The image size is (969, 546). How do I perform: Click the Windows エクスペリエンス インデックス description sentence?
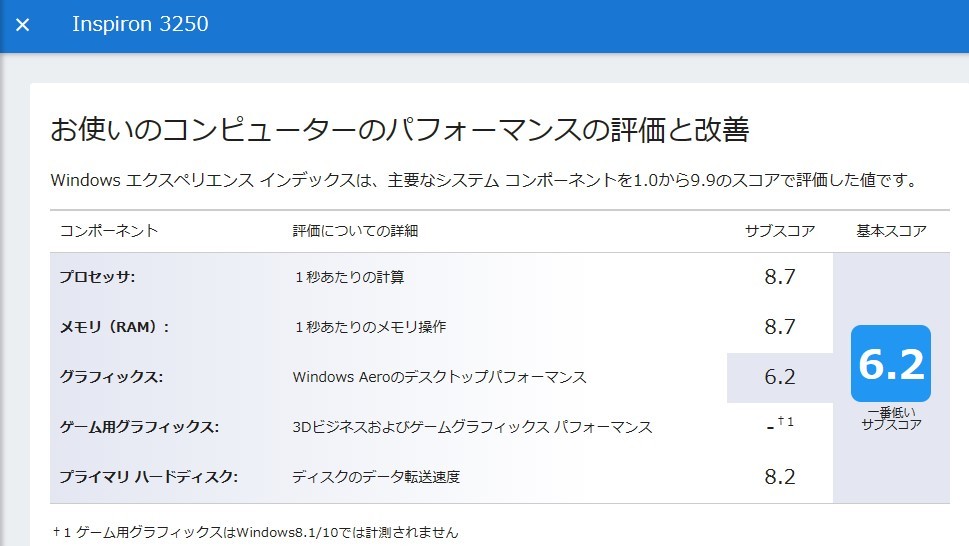coord(485,180)
